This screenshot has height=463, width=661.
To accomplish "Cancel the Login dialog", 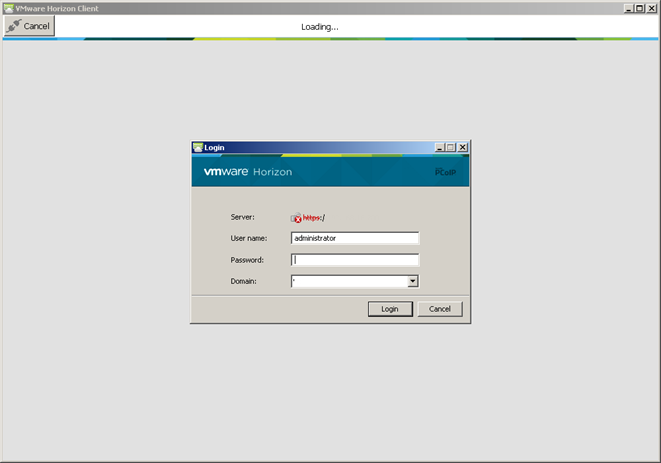I will point(440,309).
